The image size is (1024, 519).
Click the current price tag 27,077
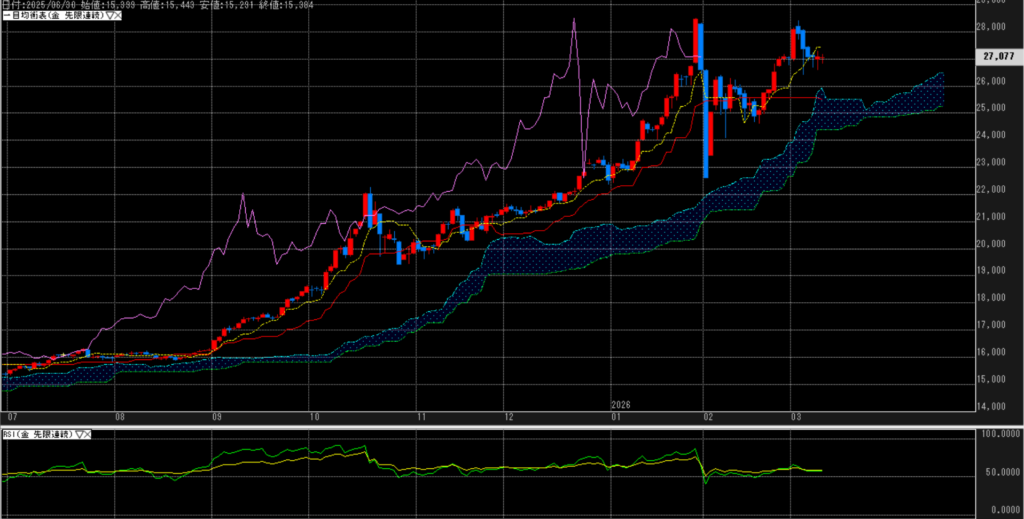[x=1000, y=58]
